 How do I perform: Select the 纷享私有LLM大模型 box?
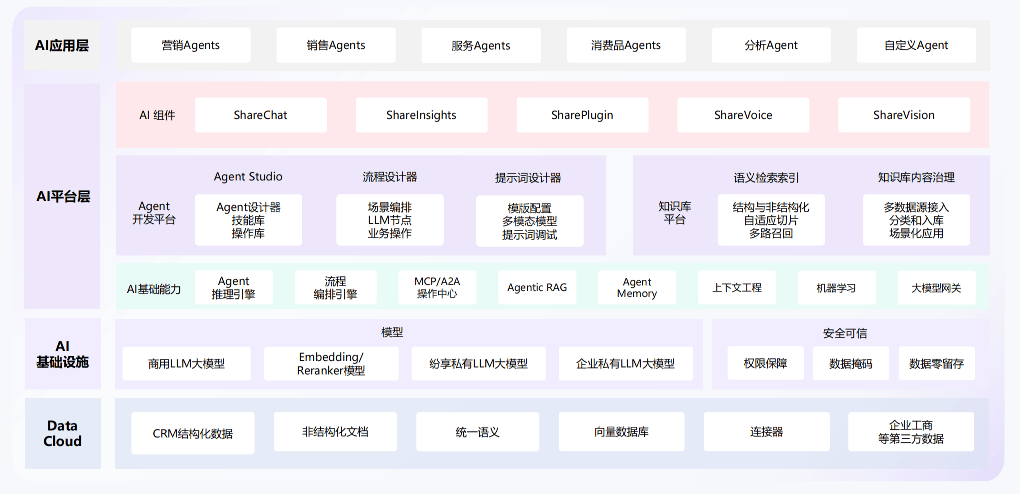pyautogui.click(x=479, y=364)
